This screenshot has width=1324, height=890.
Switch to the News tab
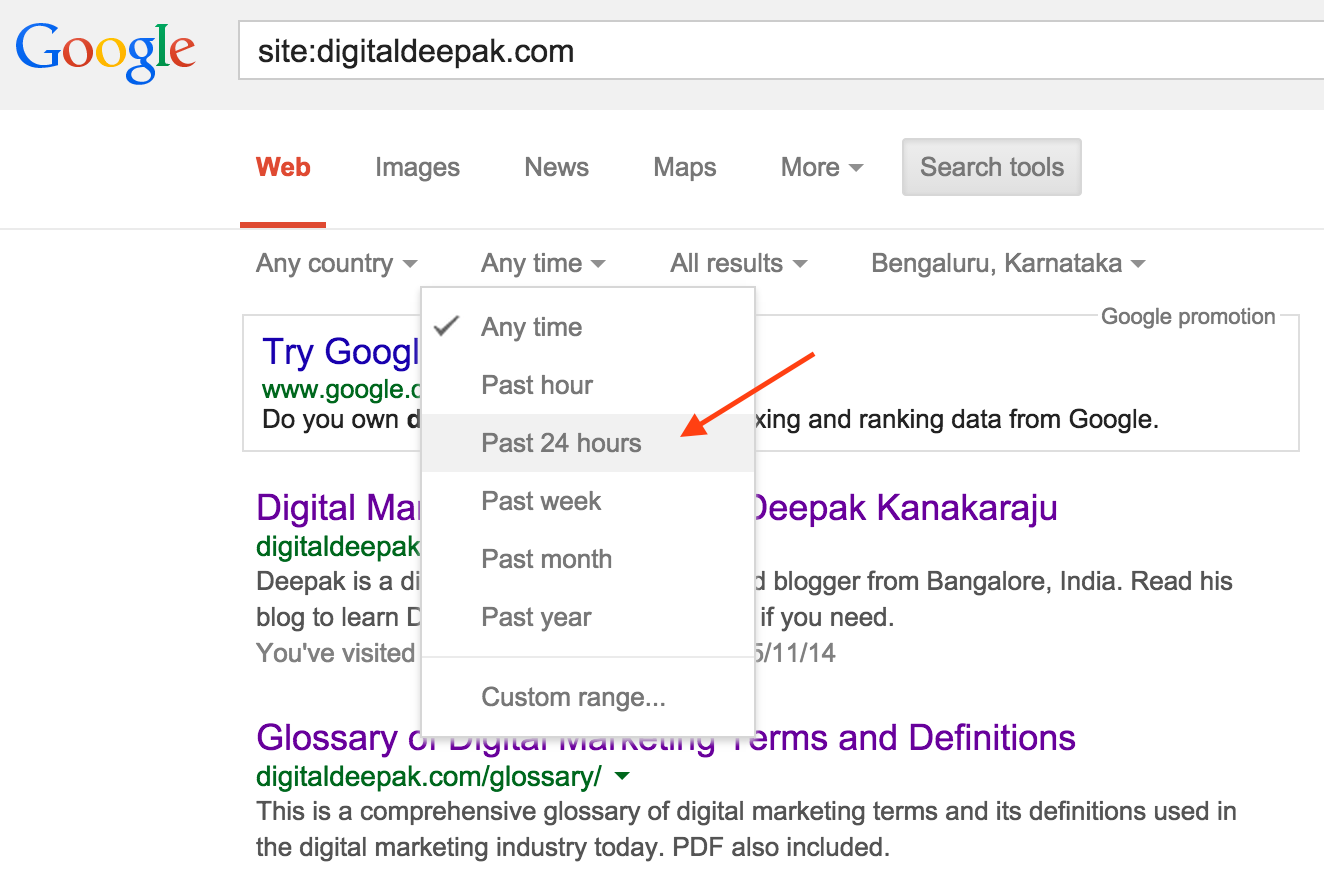556,167
